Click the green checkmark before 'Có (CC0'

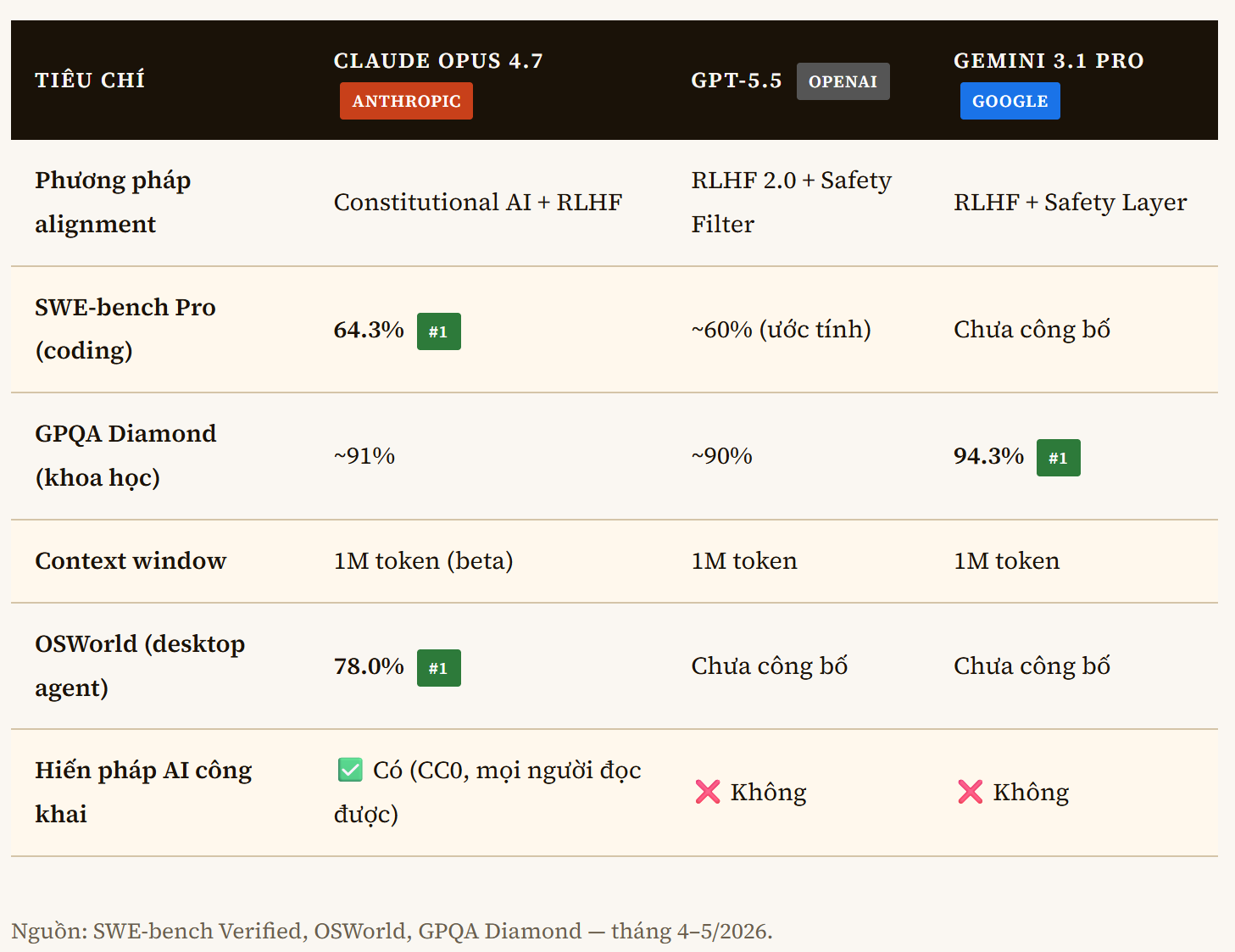(350, 770)
